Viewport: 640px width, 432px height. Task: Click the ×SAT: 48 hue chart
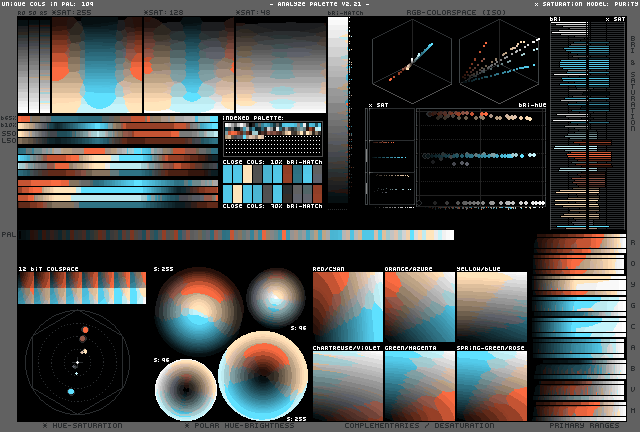point(281,65)
